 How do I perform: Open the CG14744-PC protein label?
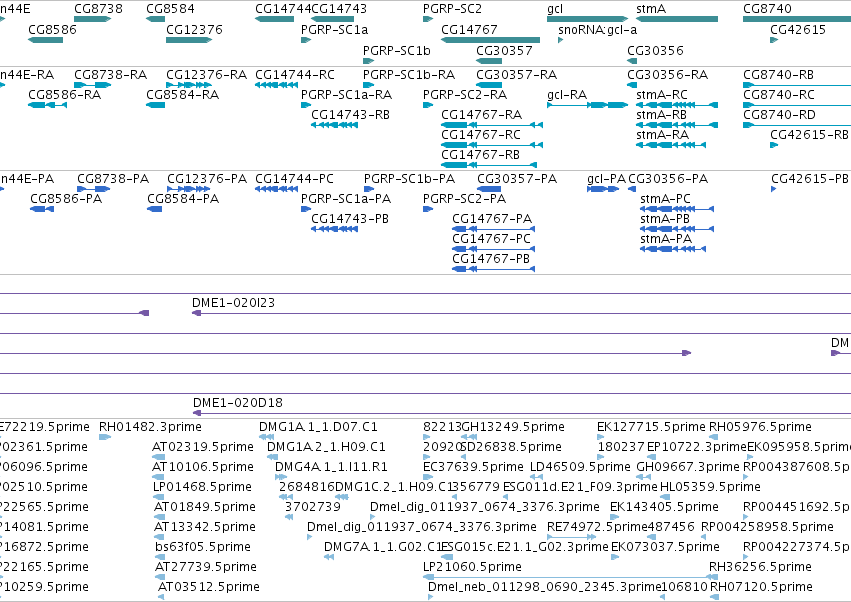294,179
